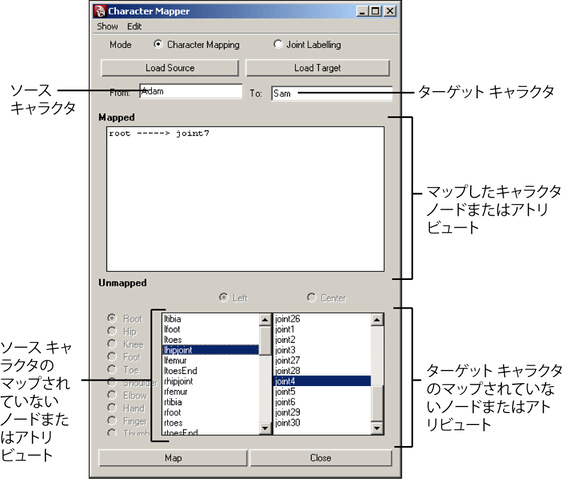The image size is (566, 479).
Task: Click down arrow of source joints scrollbar
Action: tap(265, 428)
